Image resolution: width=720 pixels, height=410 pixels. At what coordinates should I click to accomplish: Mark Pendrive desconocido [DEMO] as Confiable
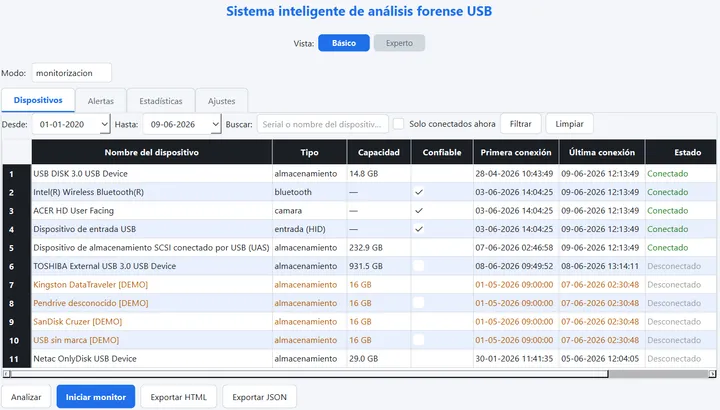[418, 303]
